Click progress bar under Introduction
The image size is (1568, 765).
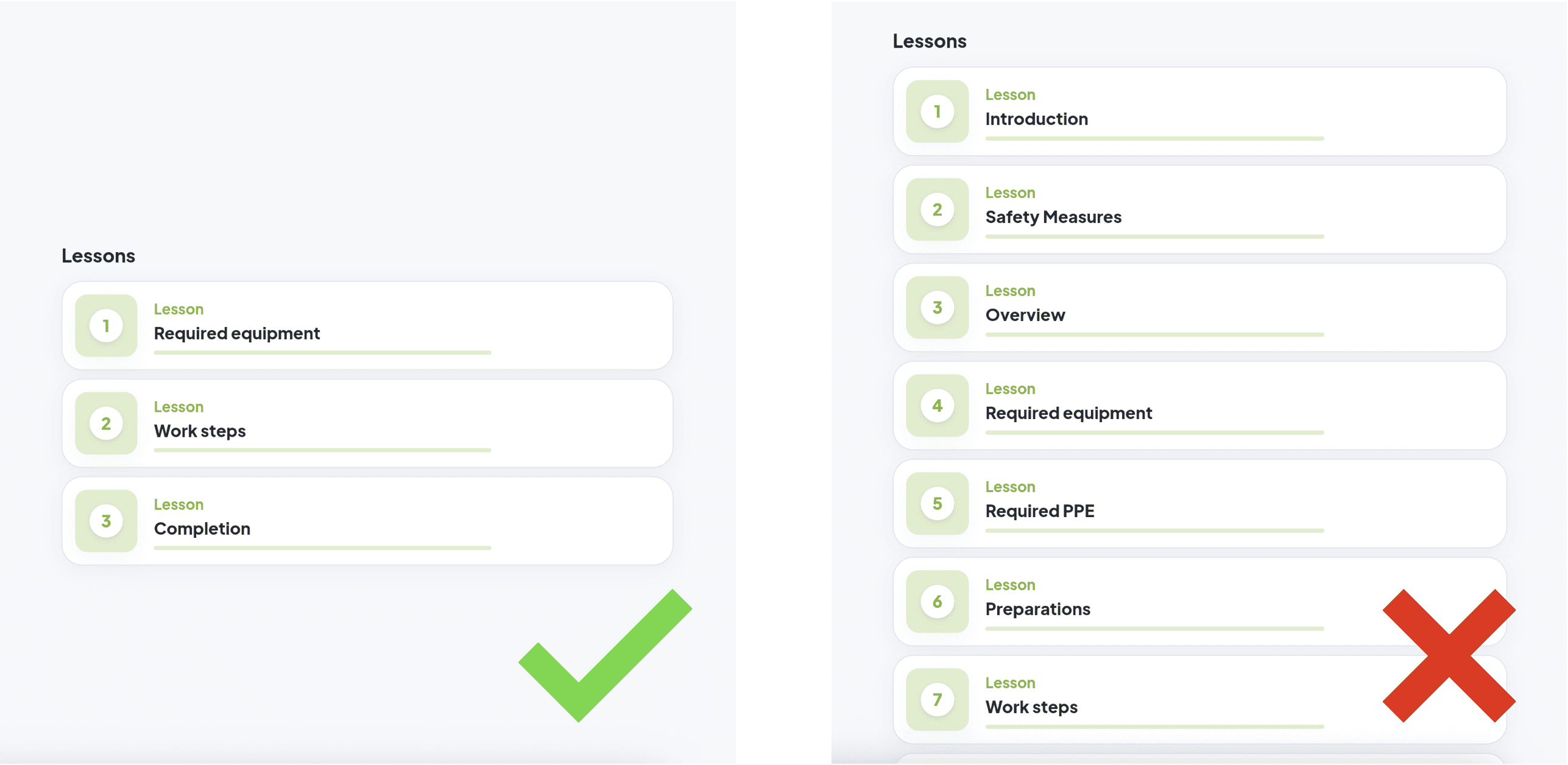click(1154, 138)
